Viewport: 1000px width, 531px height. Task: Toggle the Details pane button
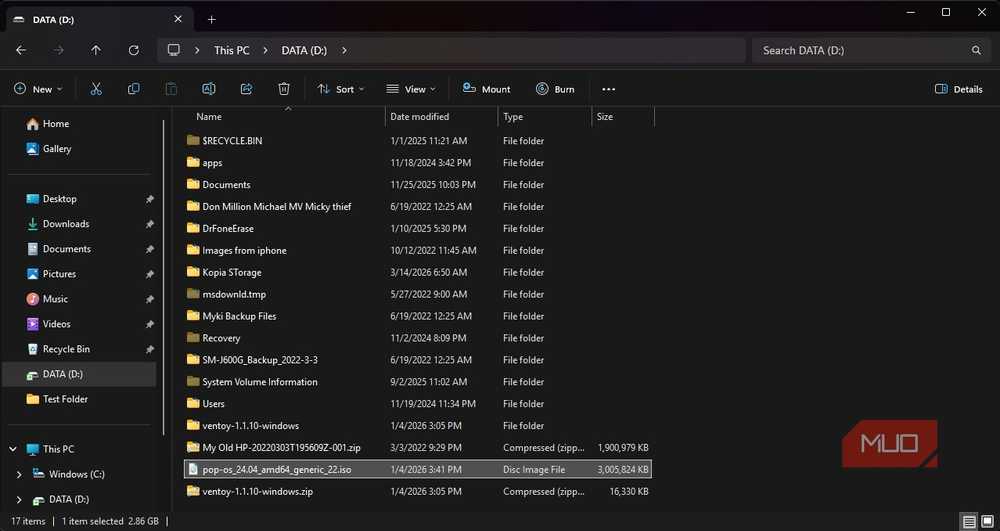[959, 89]
